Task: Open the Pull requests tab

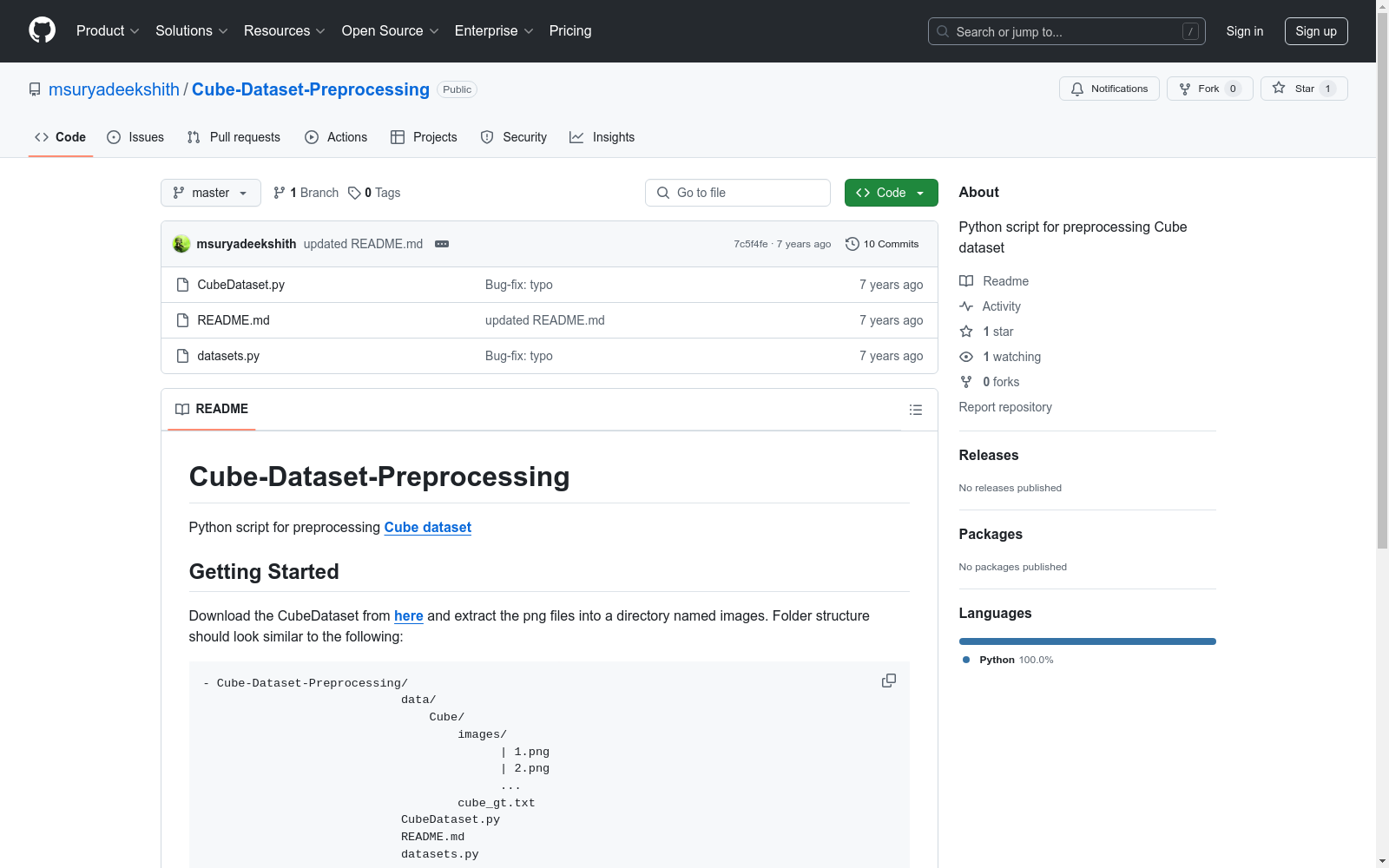Action: pos(234,137)
